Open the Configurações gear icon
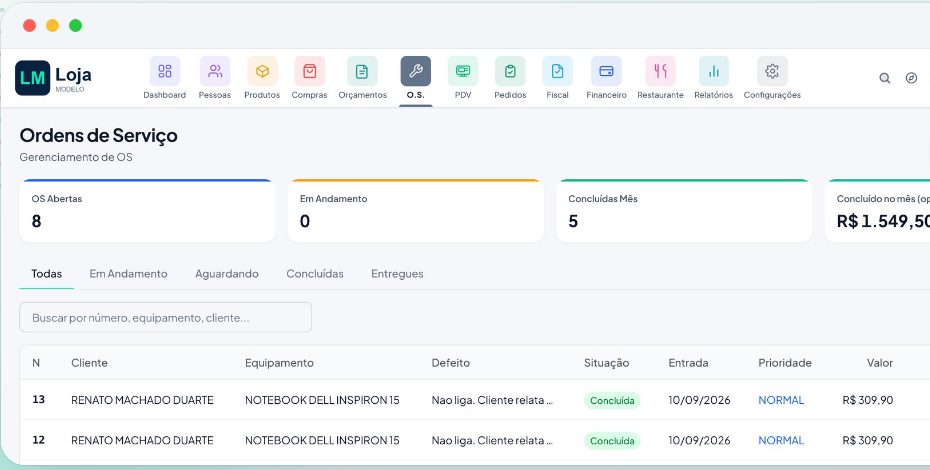930x470 pixels. [772, 72]
